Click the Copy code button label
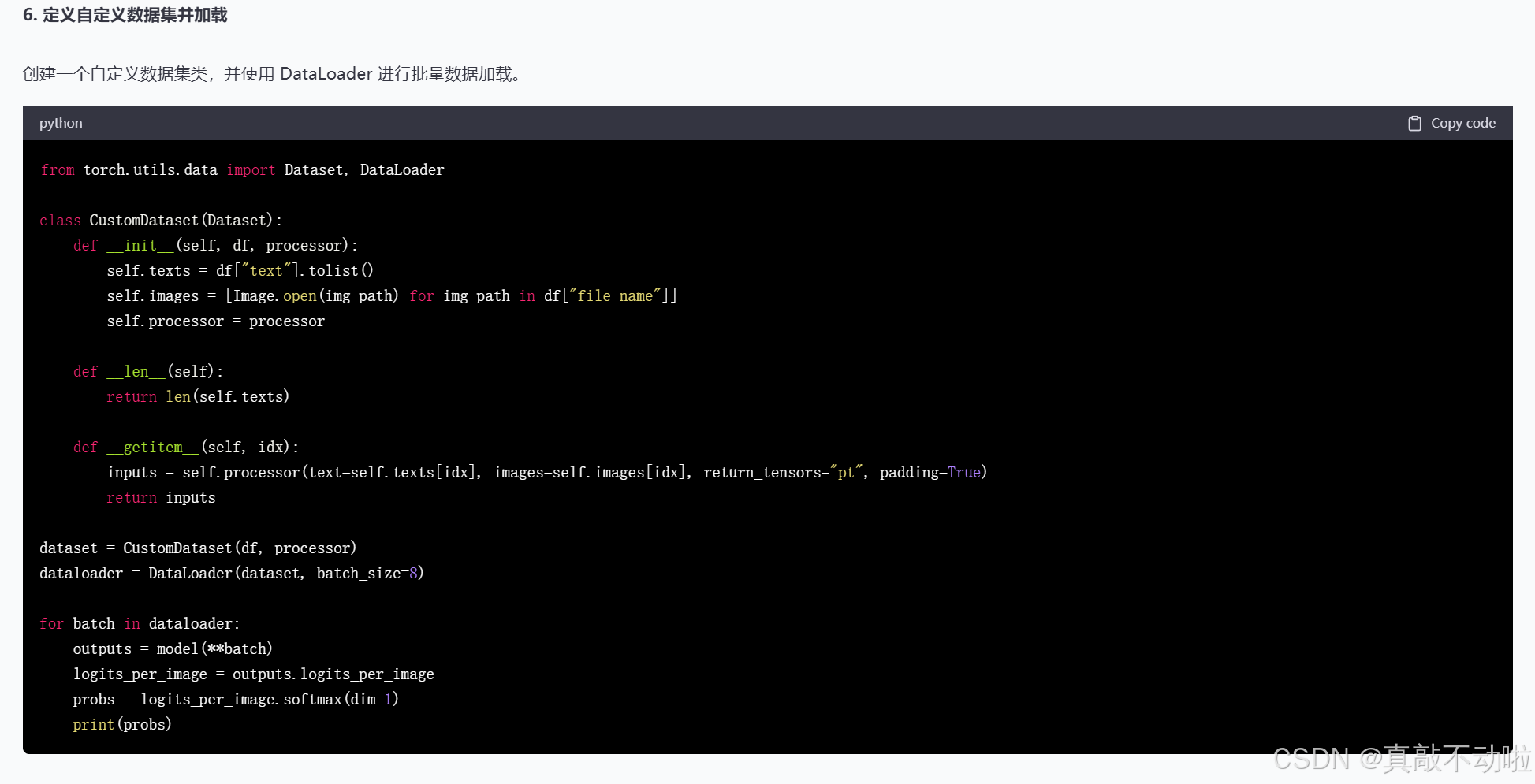The image size is (1535, 784). point(1462,123)
